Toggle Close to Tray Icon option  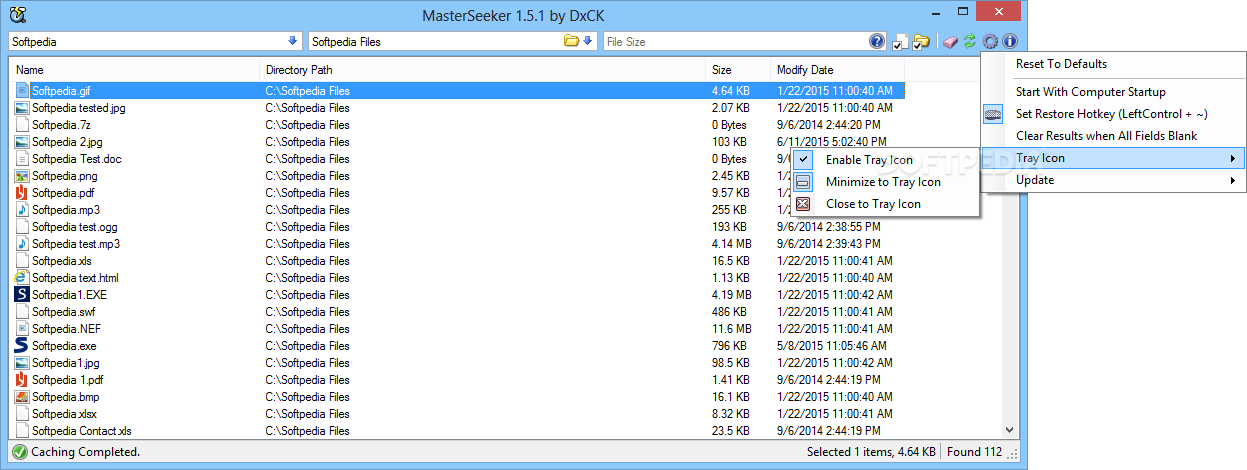tap(873, 204)
